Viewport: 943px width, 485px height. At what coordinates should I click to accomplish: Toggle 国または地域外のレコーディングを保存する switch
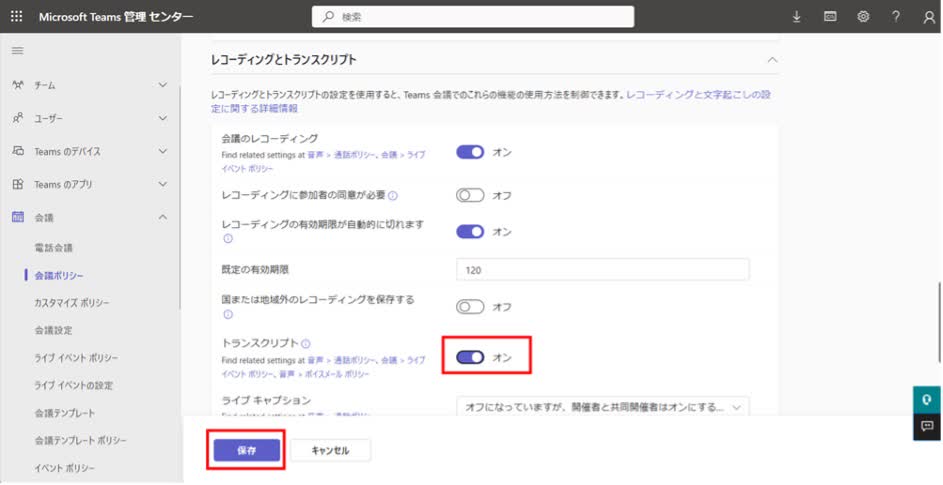tap(470, 307)
